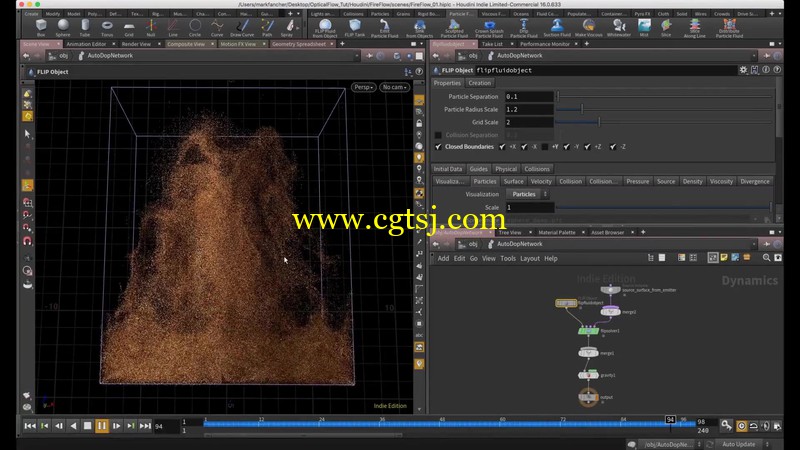The height and width of the screenshot is (450, 800).
Task: Click FLIP Fluid from Object tool
Action: pyautogui.click(x=324, y=29)
